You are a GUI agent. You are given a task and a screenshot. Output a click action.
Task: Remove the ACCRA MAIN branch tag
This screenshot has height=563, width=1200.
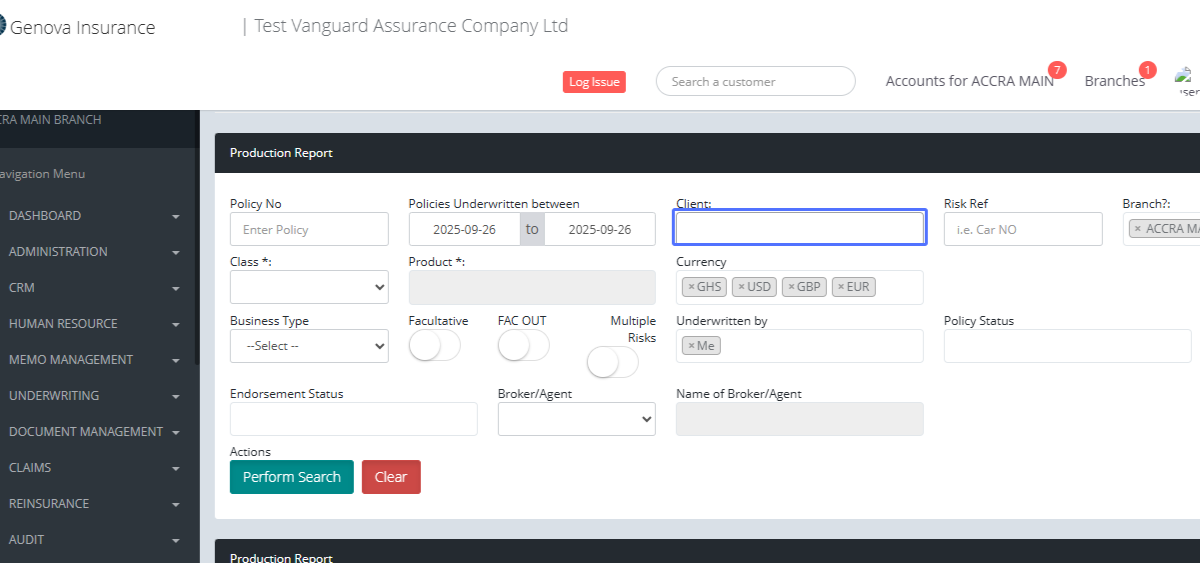1137,229
